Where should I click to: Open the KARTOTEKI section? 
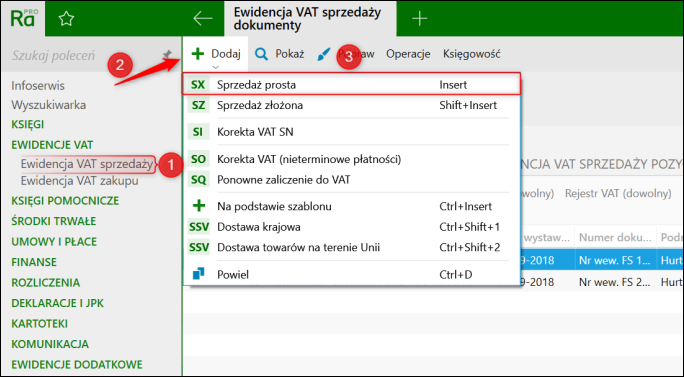pyautogui.click(x=39, y=324)
